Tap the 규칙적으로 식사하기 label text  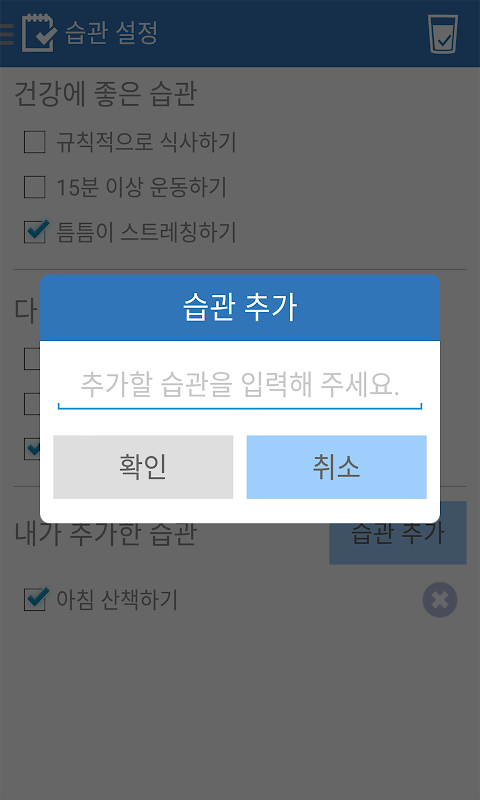coord(146,142)
